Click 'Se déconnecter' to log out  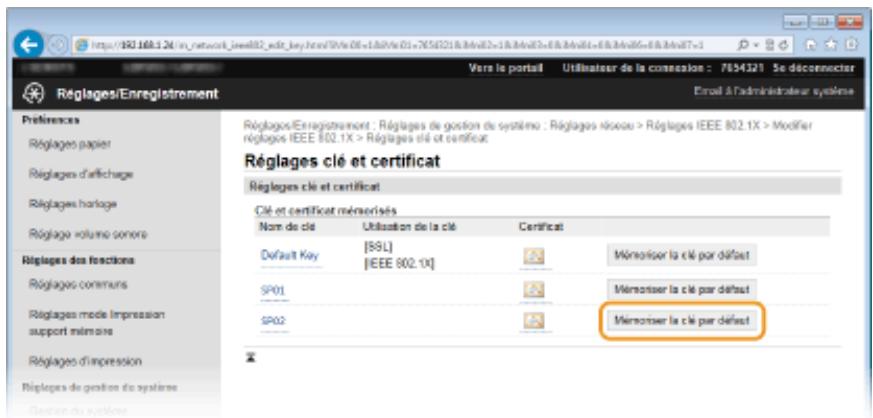coord(813,68)
